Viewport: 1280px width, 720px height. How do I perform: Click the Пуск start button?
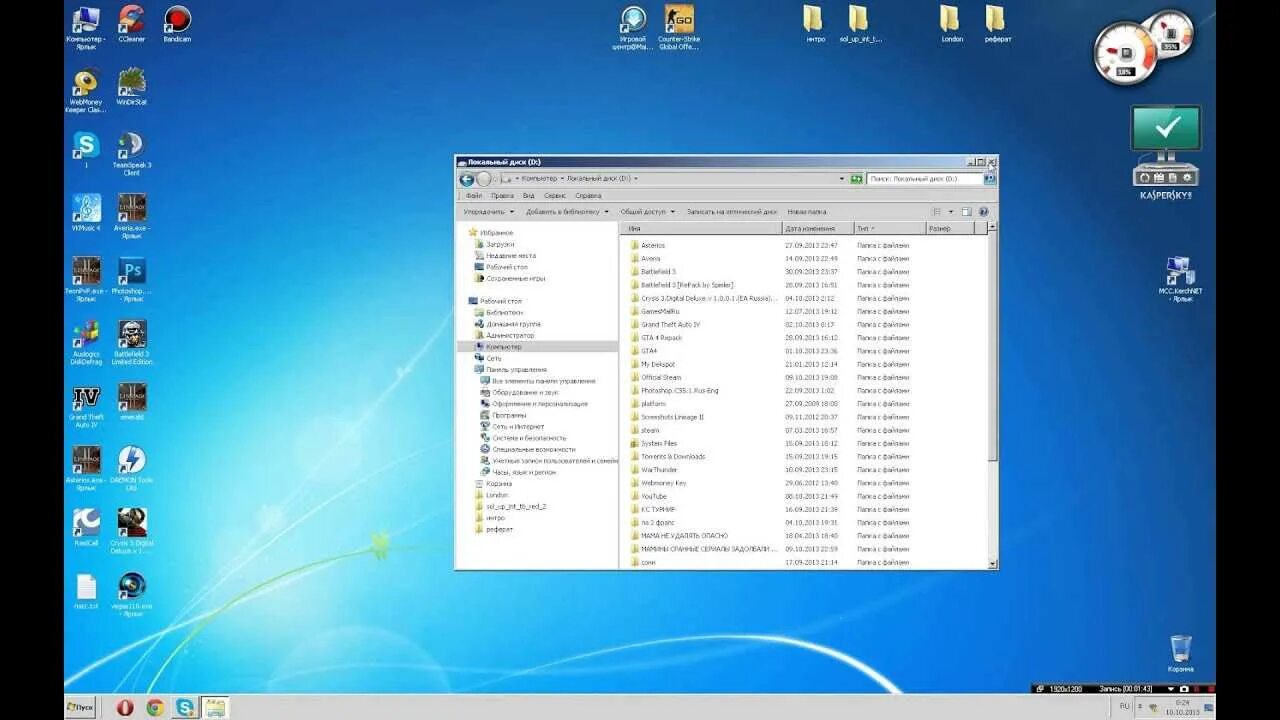click(81, 707)
